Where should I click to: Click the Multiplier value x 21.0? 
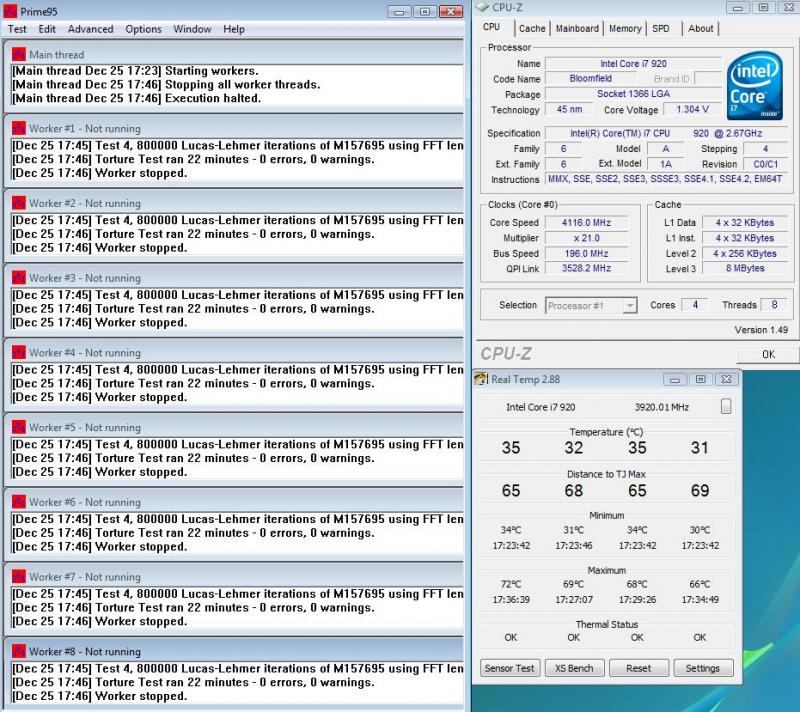pos(586,238)
